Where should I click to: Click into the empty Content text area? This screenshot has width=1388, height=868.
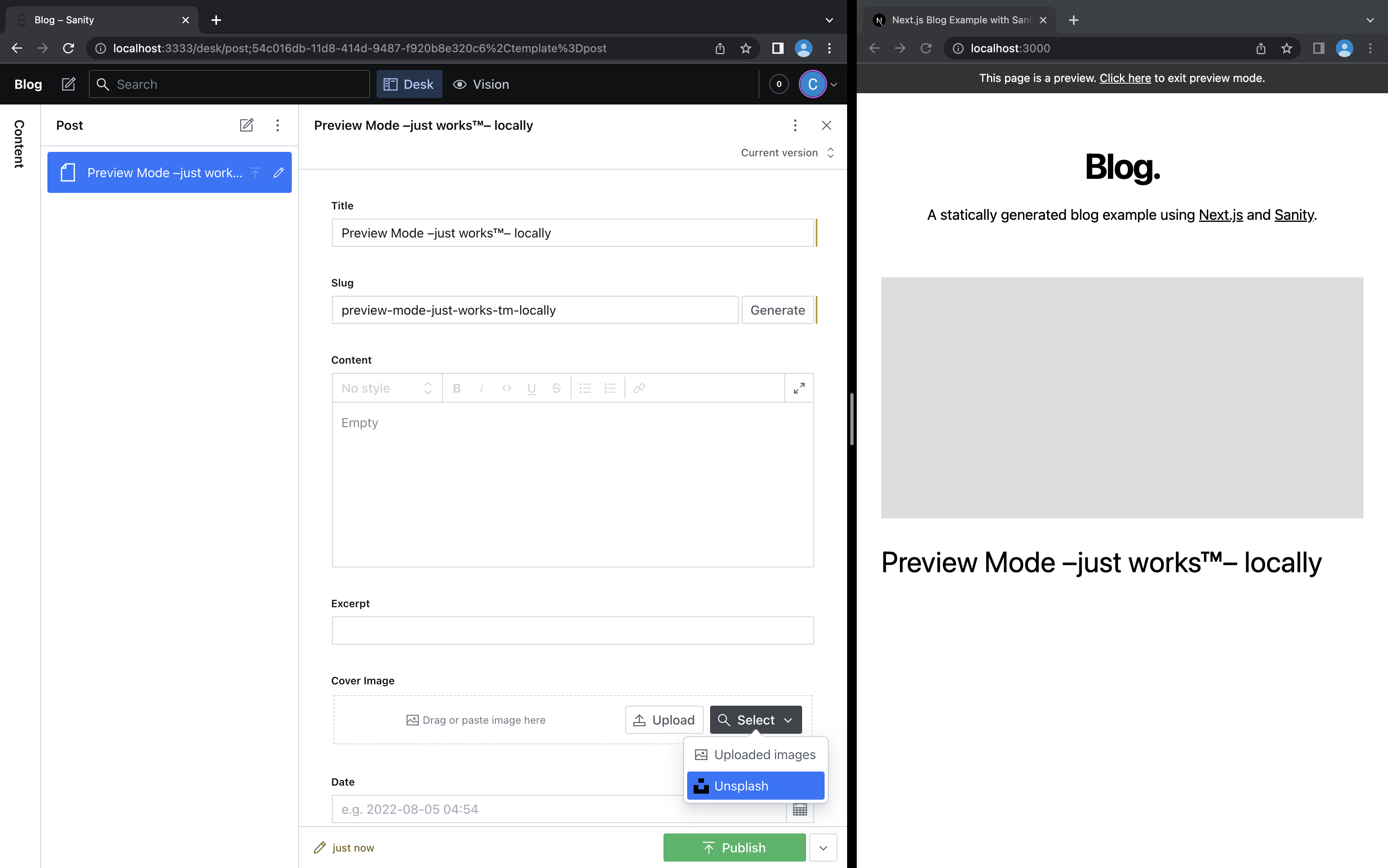(572, 485)
